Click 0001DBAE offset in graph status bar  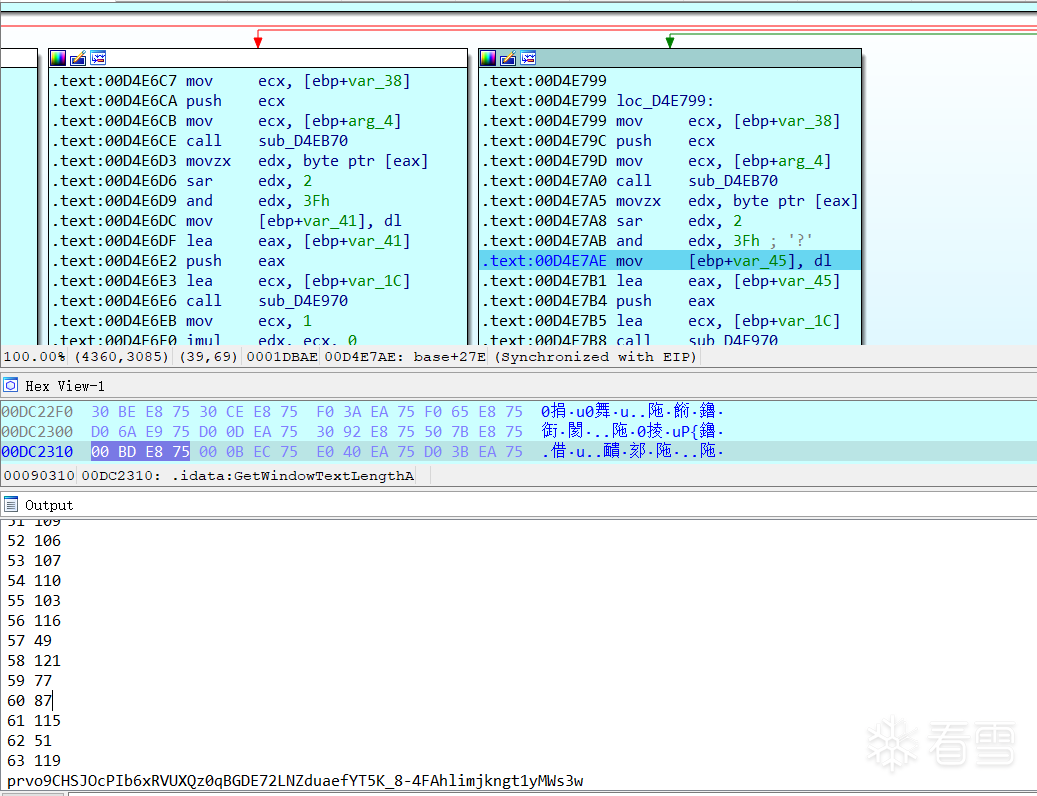[282, 357]
